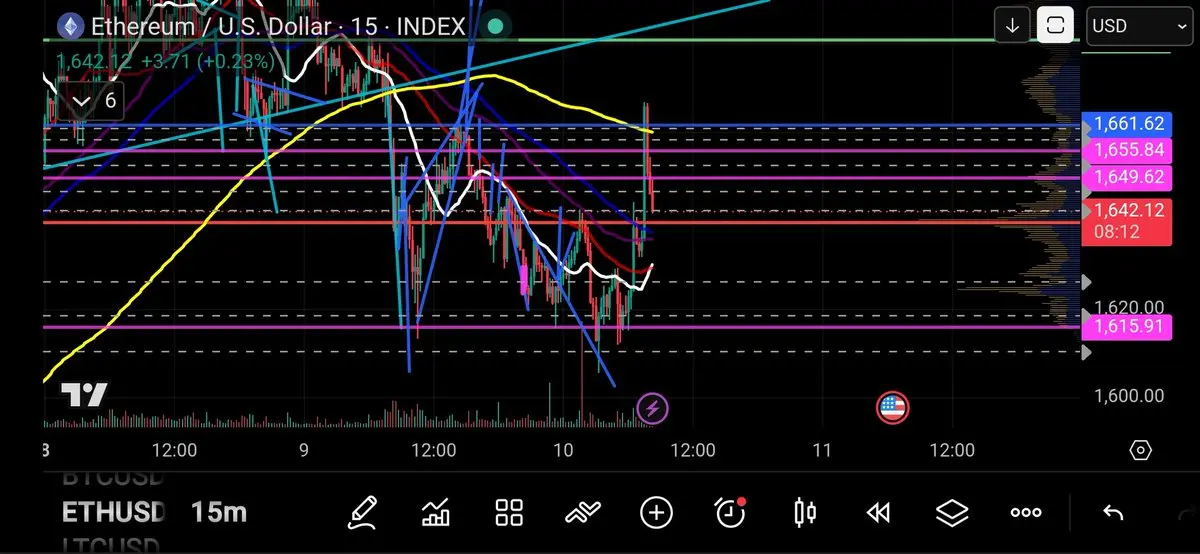
Task: Open chart settings hexagon gear icon
Action: click(1141, 450)
